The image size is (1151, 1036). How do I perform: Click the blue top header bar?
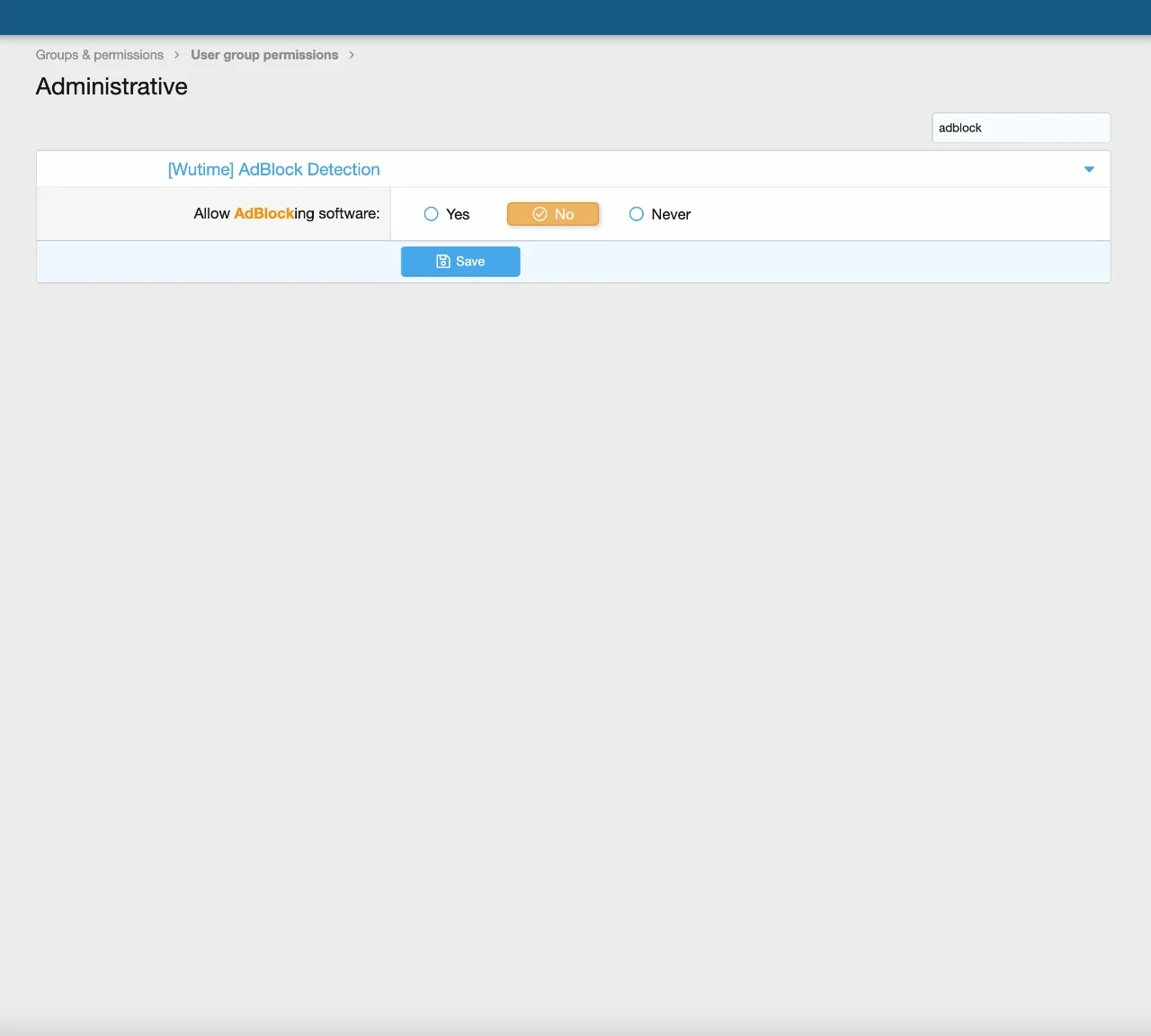[x=575, y=17]
